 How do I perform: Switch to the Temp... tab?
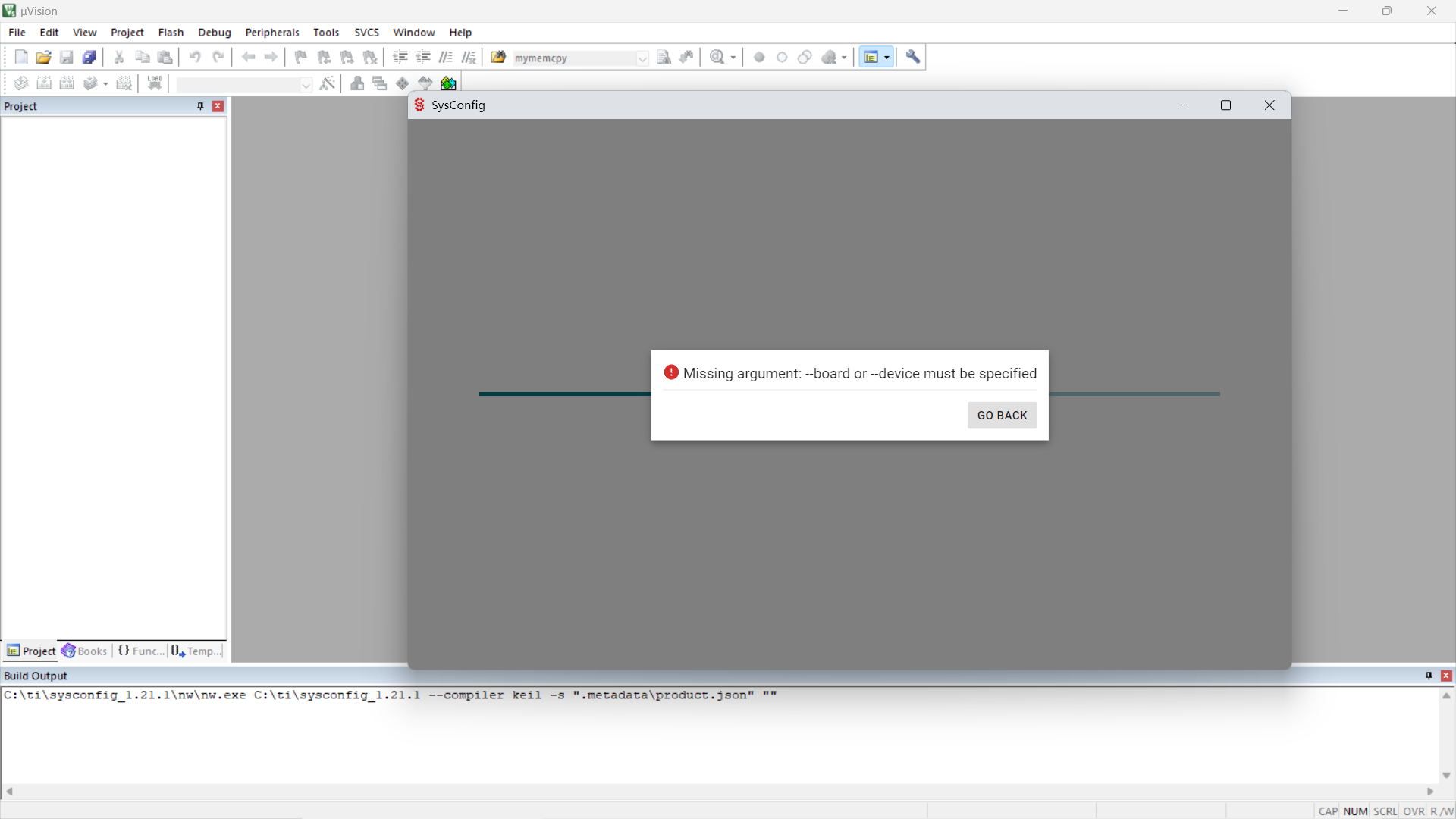196,651
